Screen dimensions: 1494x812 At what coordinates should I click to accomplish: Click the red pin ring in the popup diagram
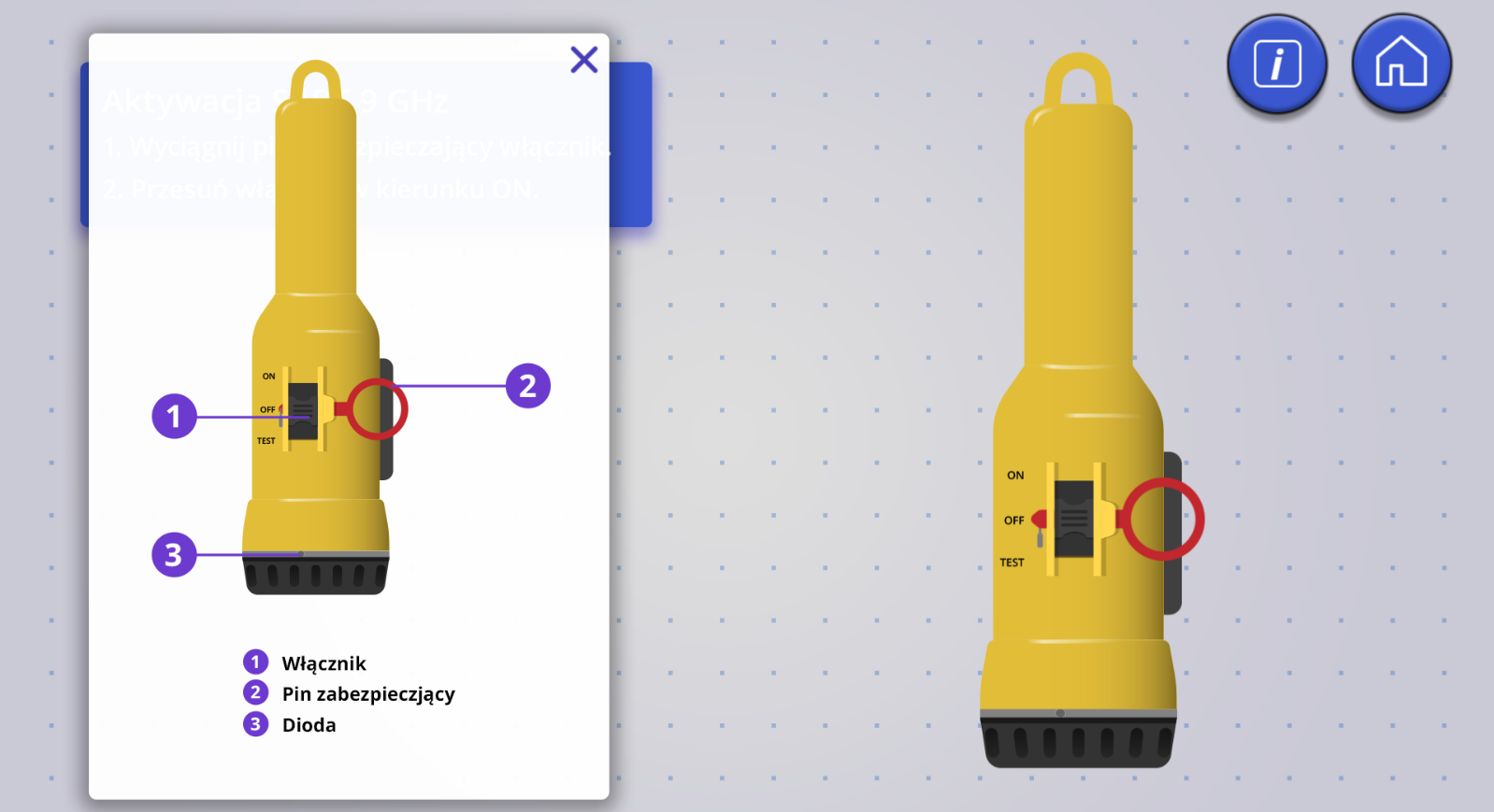(378, 409)
